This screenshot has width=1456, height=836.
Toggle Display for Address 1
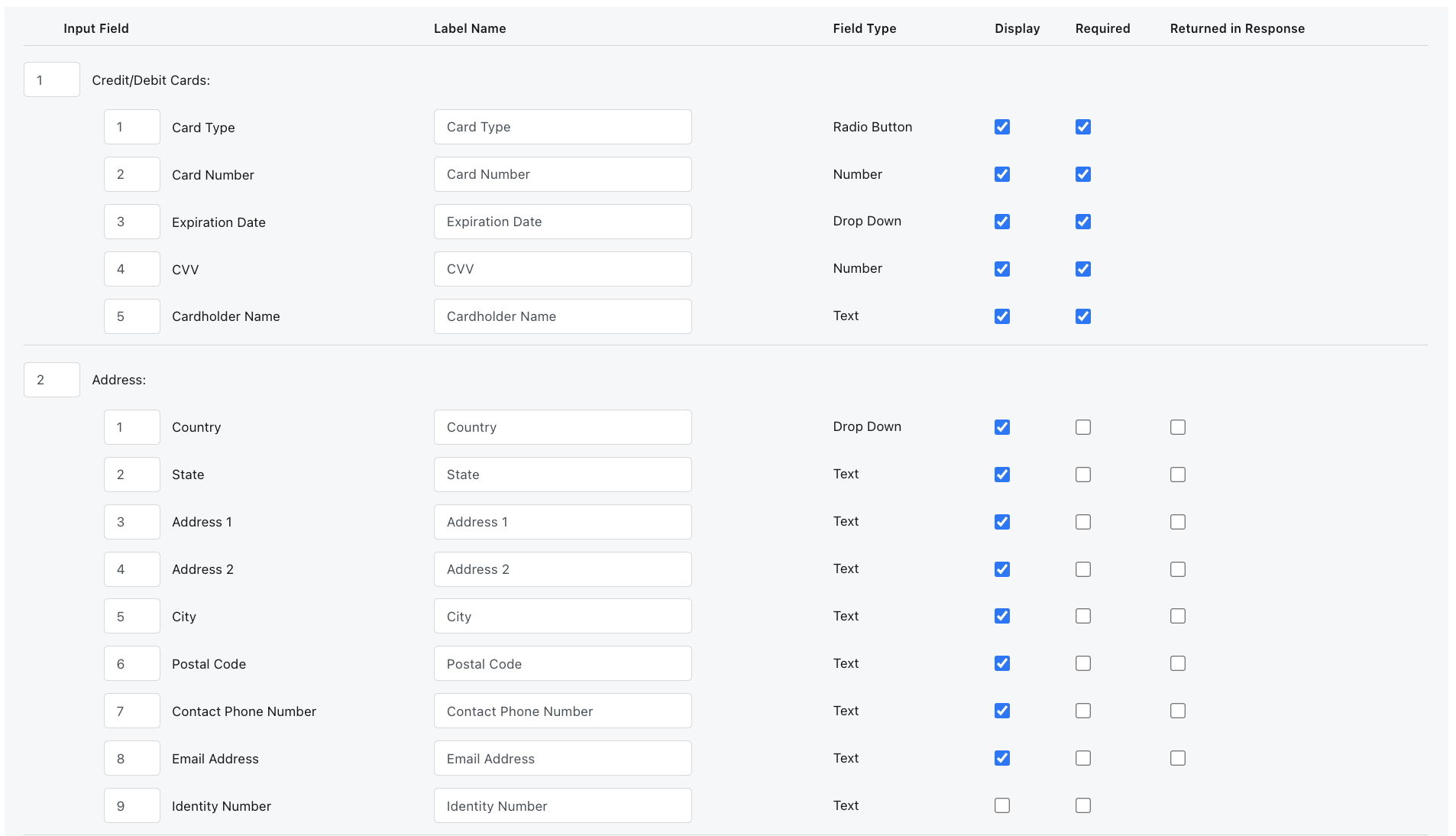coord(1002,522)
